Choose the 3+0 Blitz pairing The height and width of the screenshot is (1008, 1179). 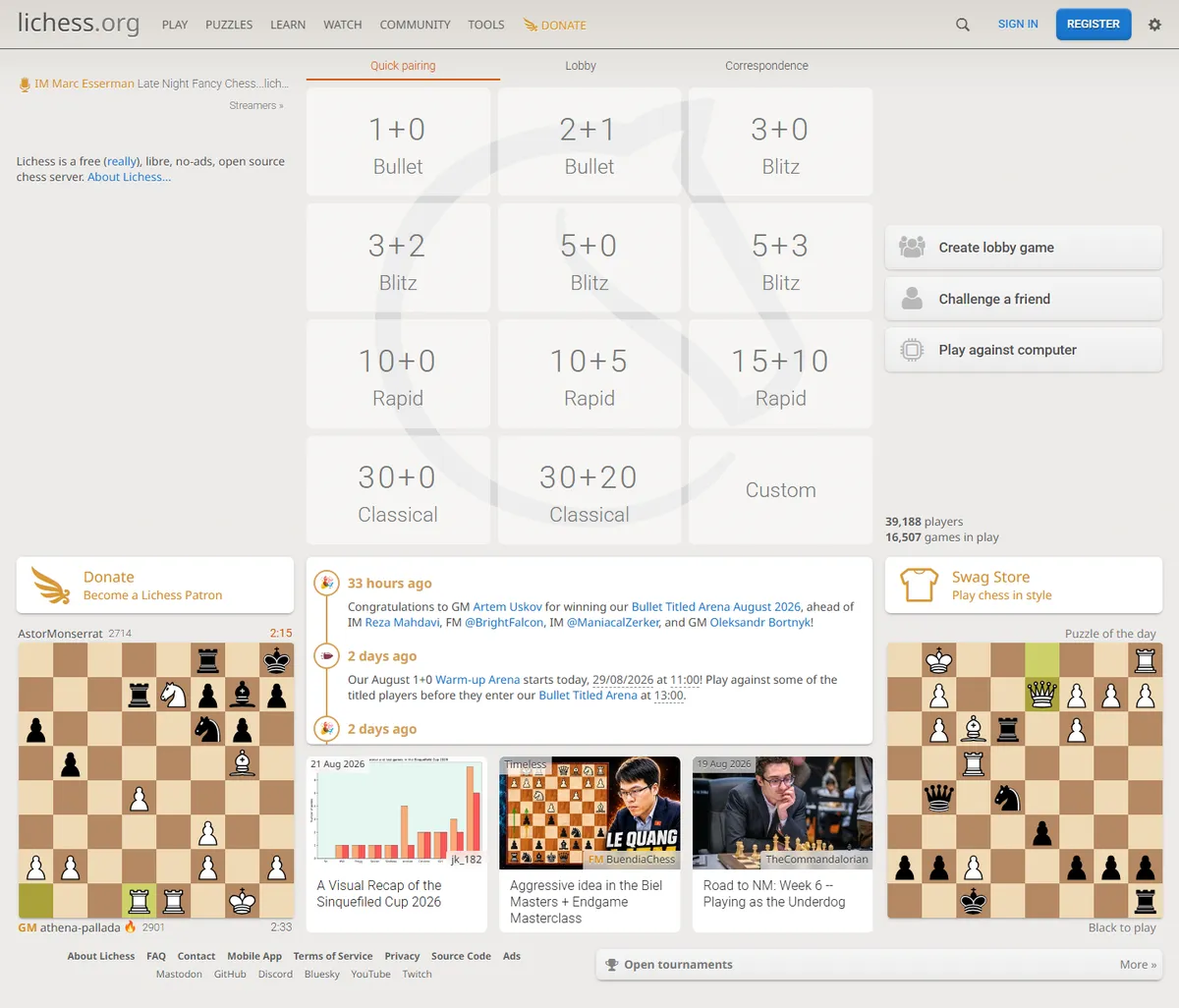tap(780, 142)
